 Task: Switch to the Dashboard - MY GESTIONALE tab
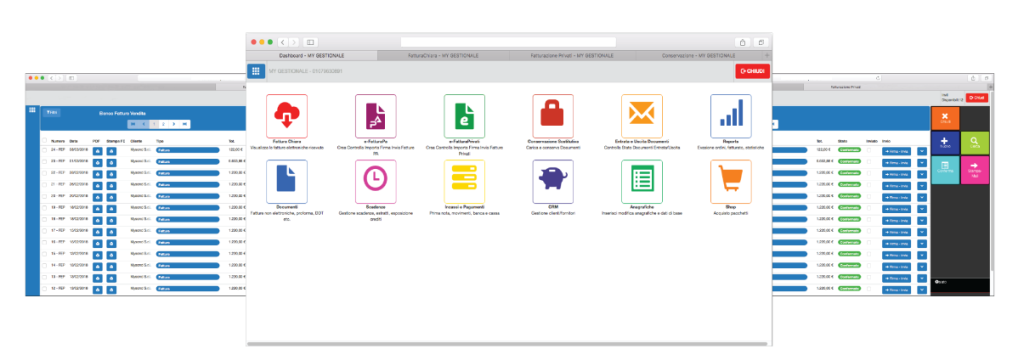(x=312, y=56)
